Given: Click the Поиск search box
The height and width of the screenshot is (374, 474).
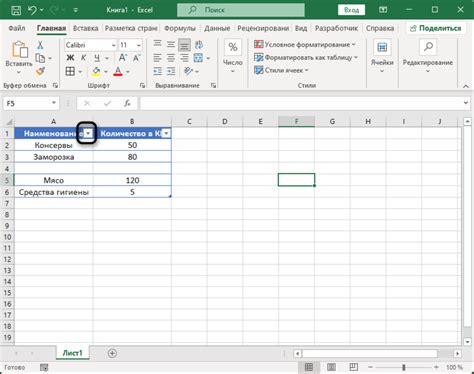Looking at the screenshot, I should point(241,10).
